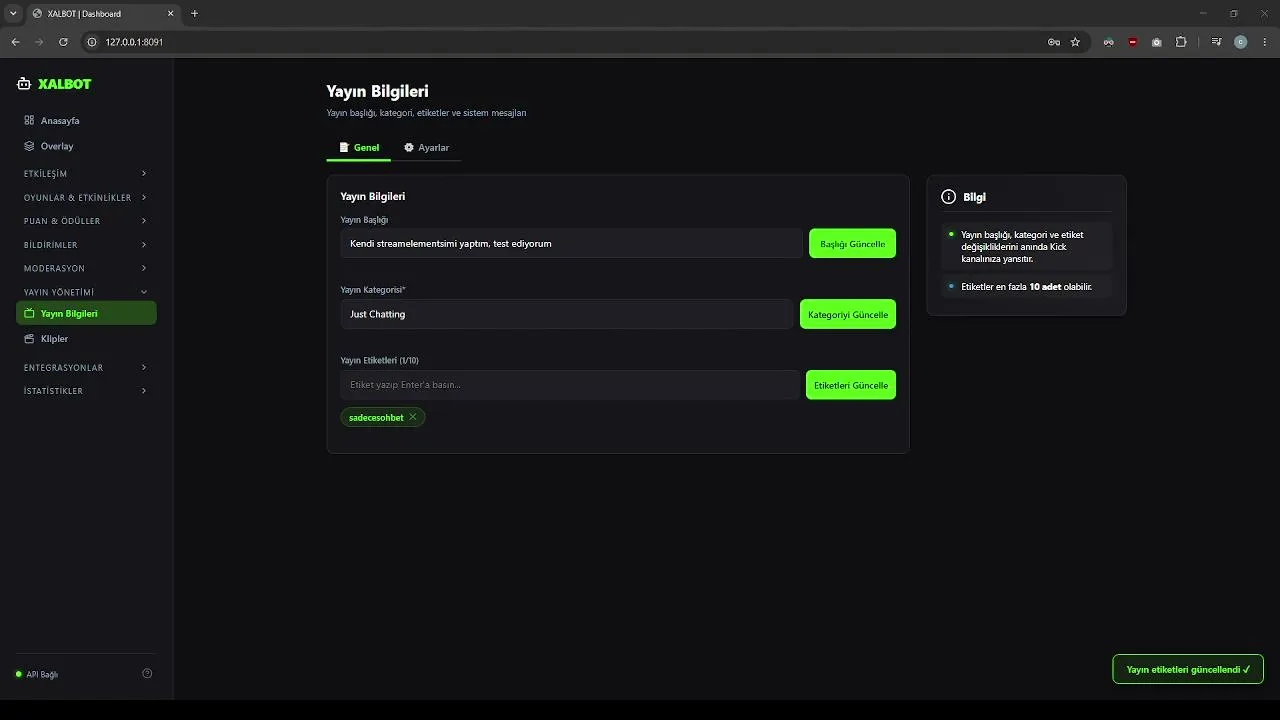Click the browser forward arrow
1280x720 pixels.
39,42
